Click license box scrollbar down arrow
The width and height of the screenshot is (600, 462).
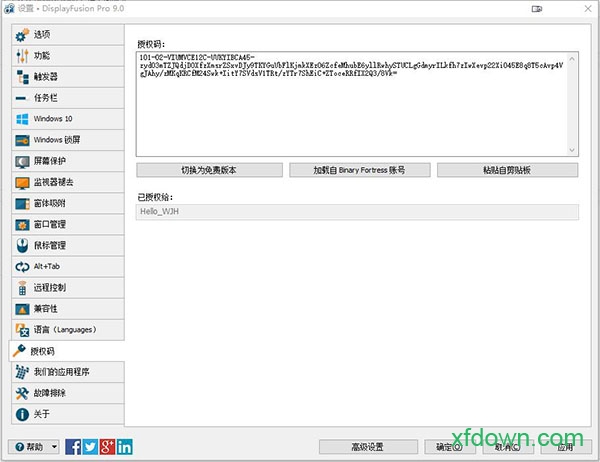click(572, 150)
